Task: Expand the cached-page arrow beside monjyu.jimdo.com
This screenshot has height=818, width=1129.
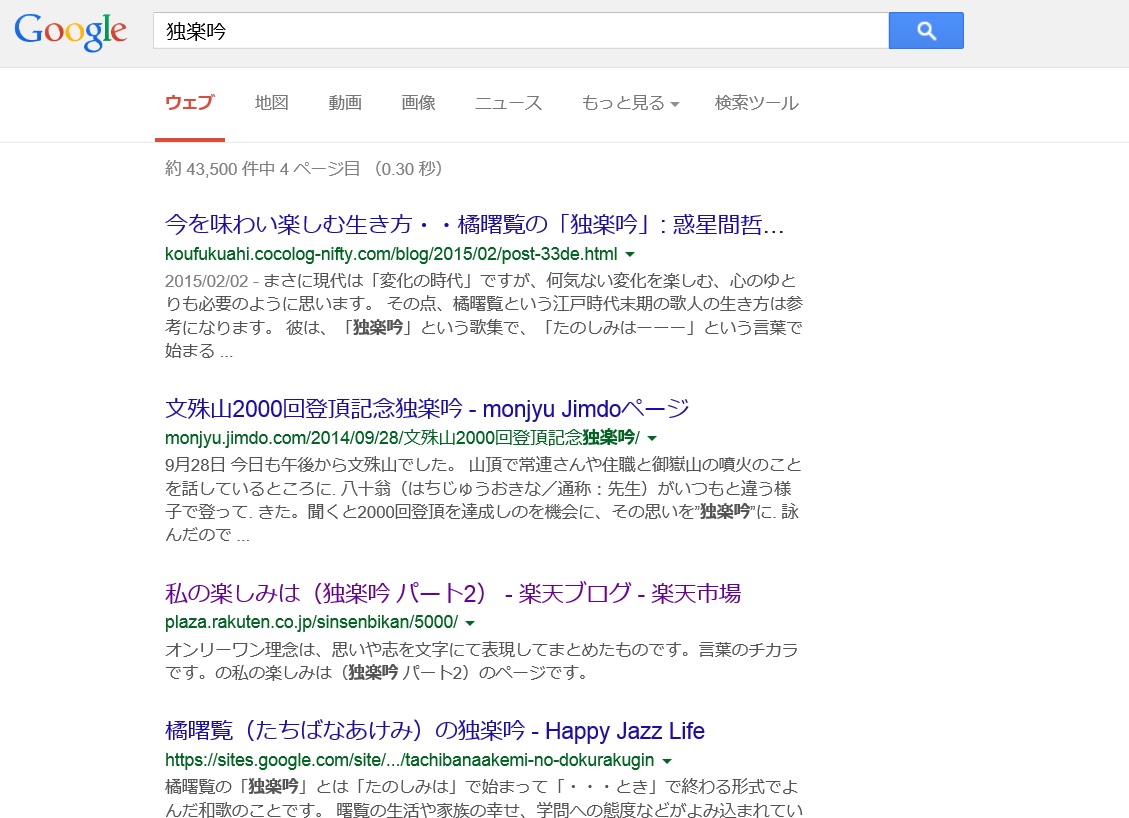Action: click(652, 437)
